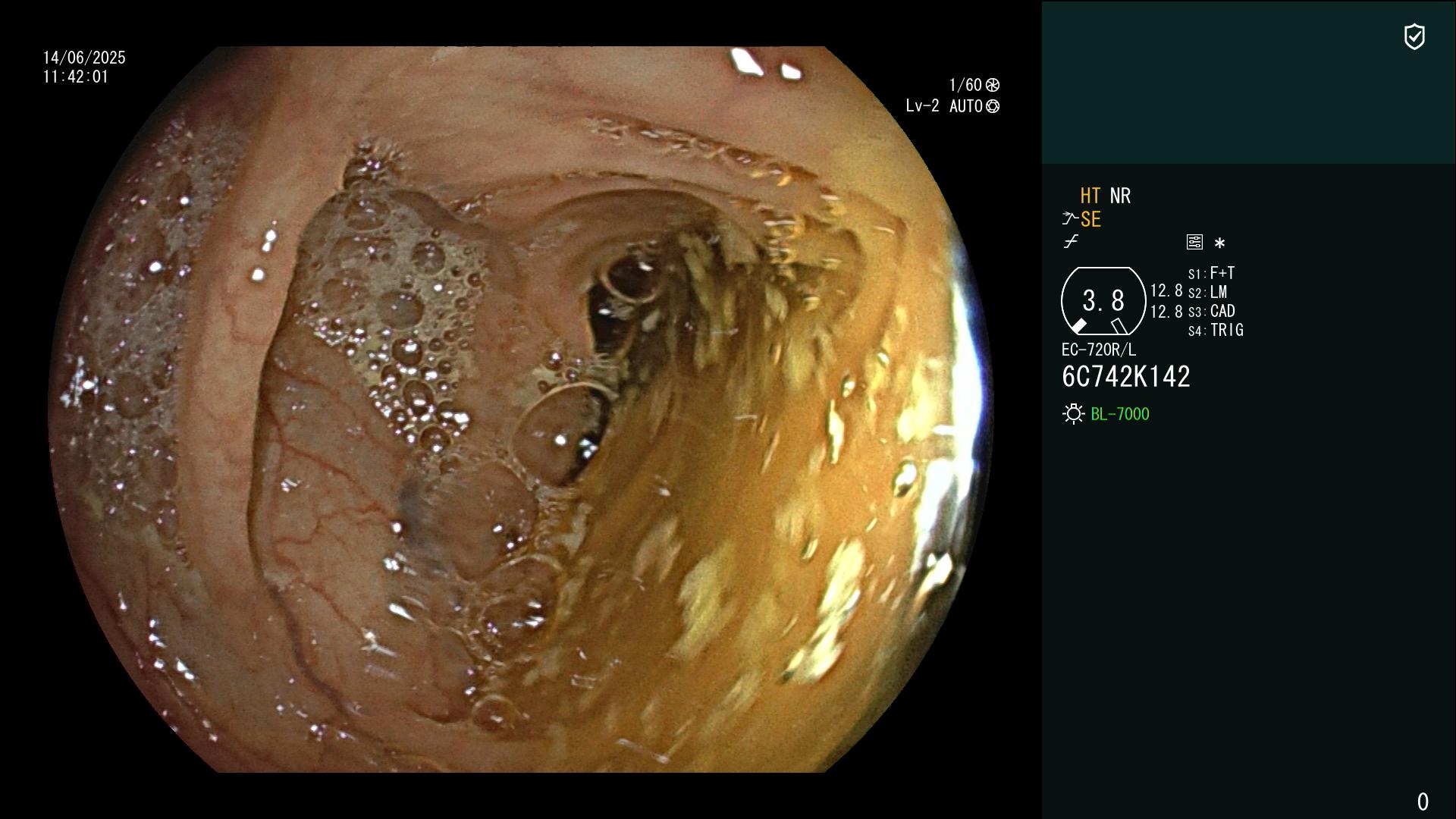The image size is (1456, 819).
Task: Click the date 14/06/2025
Action: [x=84, y=58]
